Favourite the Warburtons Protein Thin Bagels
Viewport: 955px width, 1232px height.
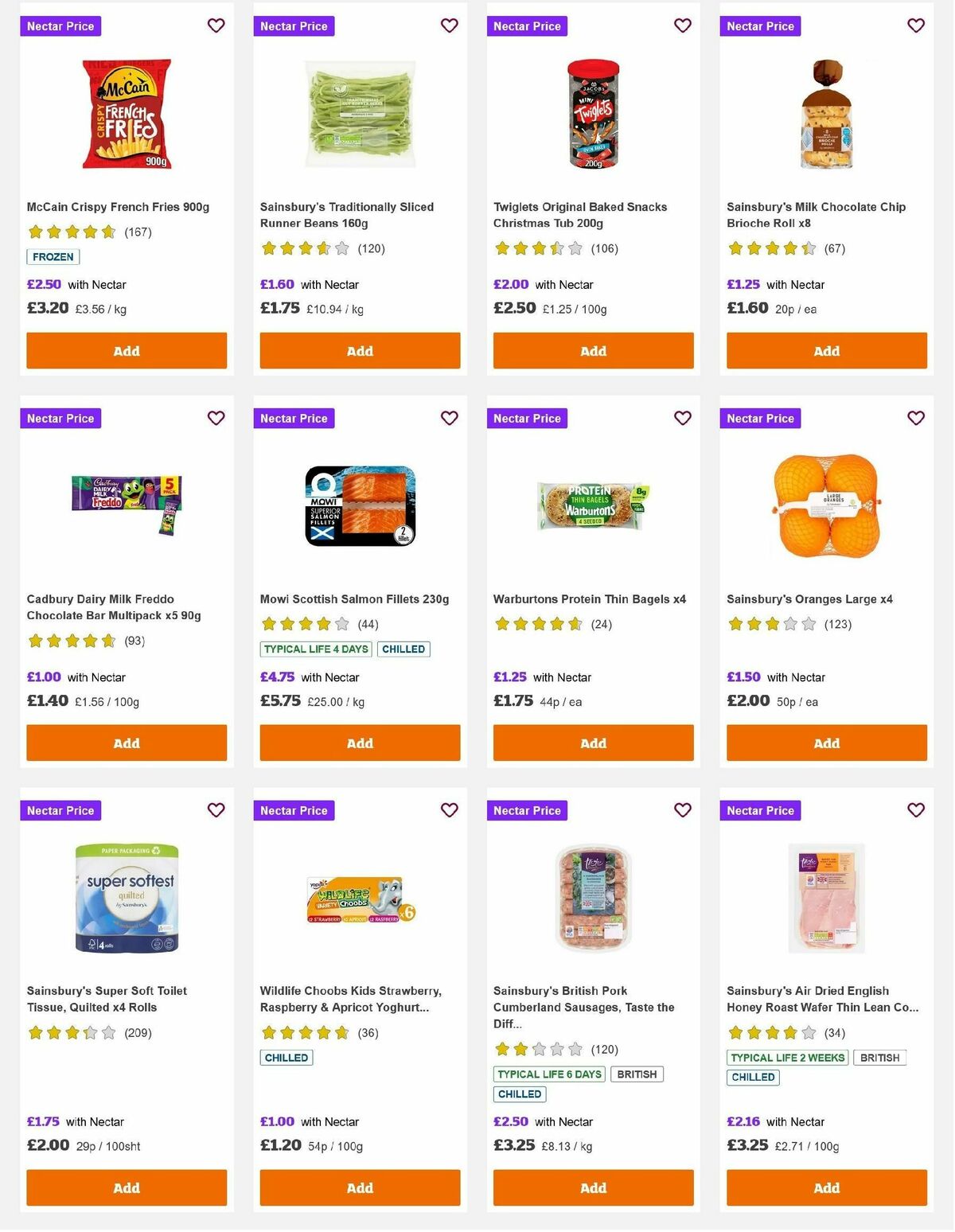pos(682,418)
